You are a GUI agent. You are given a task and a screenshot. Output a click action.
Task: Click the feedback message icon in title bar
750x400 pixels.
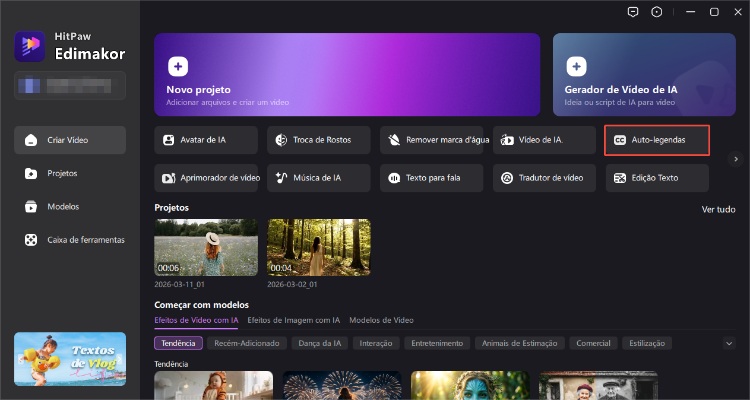632,12
